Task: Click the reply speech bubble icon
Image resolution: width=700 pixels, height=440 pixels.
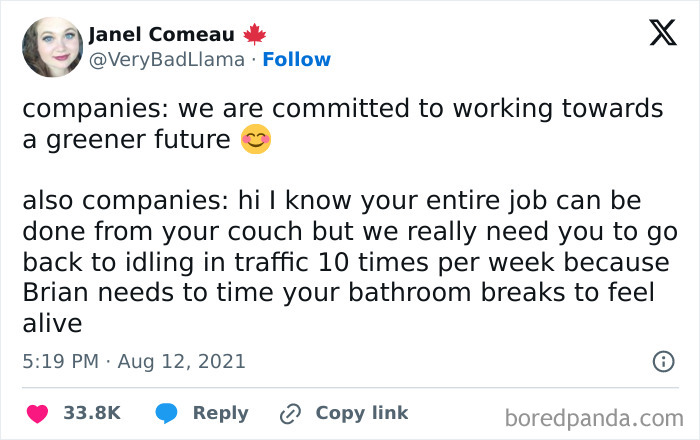Action: [x=168, y=413]
